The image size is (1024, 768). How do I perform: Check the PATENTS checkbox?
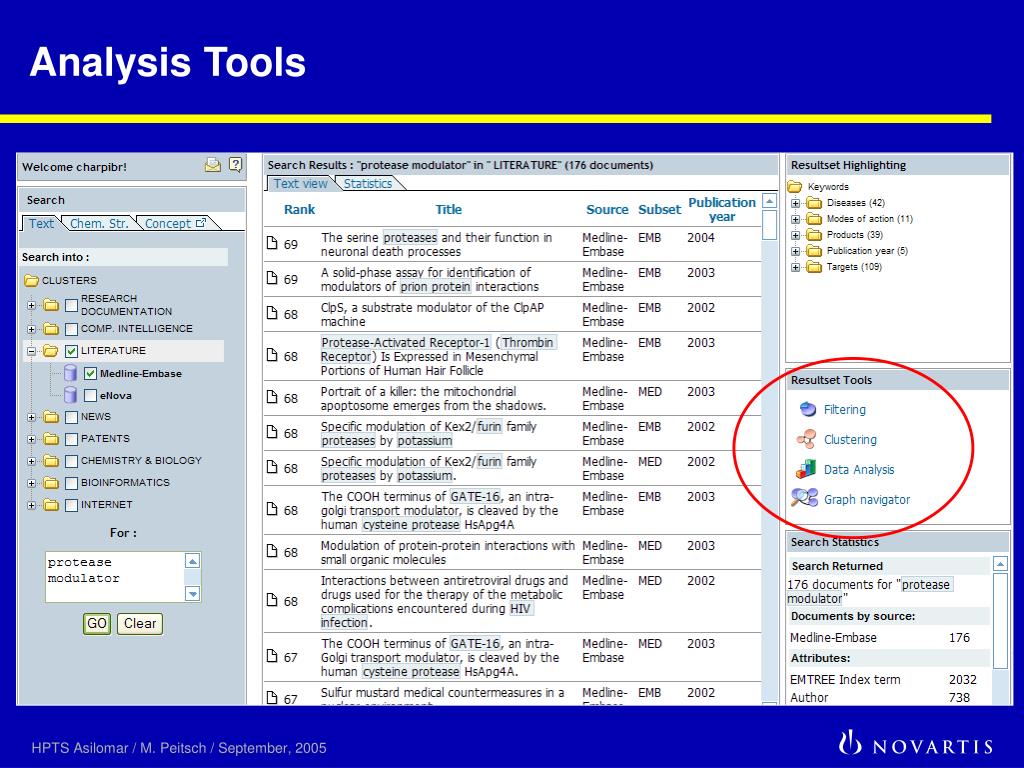click(72, 439)
